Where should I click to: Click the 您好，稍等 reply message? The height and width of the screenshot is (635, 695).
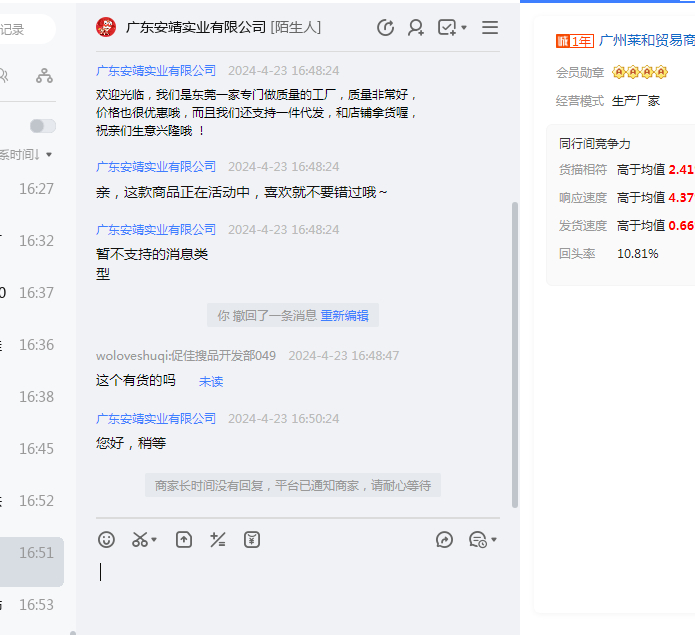[131, 443]
